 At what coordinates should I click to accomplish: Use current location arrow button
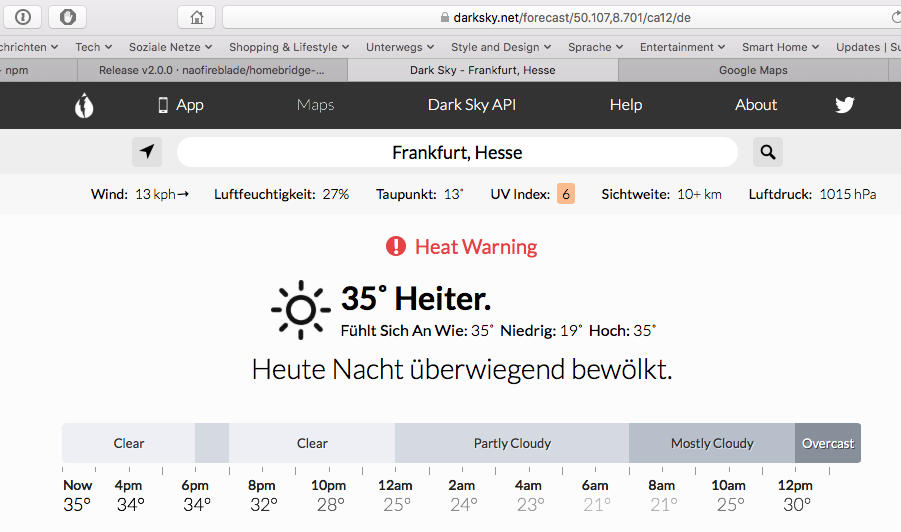pyautogui.click(x=147, y=152)
